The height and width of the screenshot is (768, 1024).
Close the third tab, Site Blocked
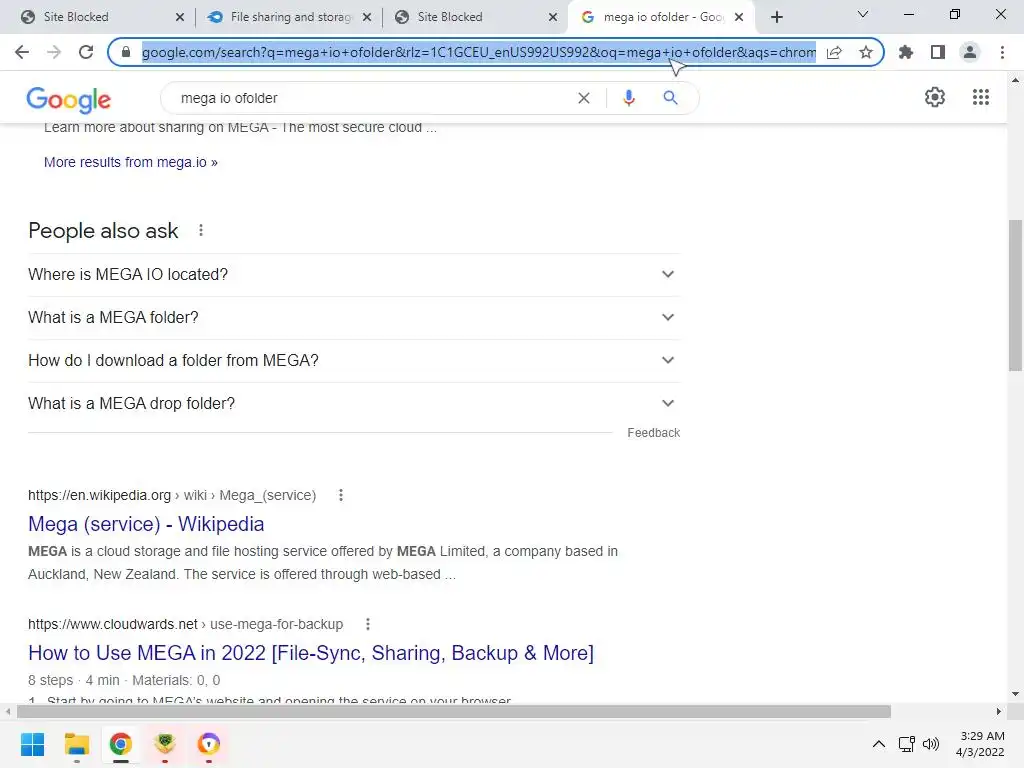[x=553, y=17]
